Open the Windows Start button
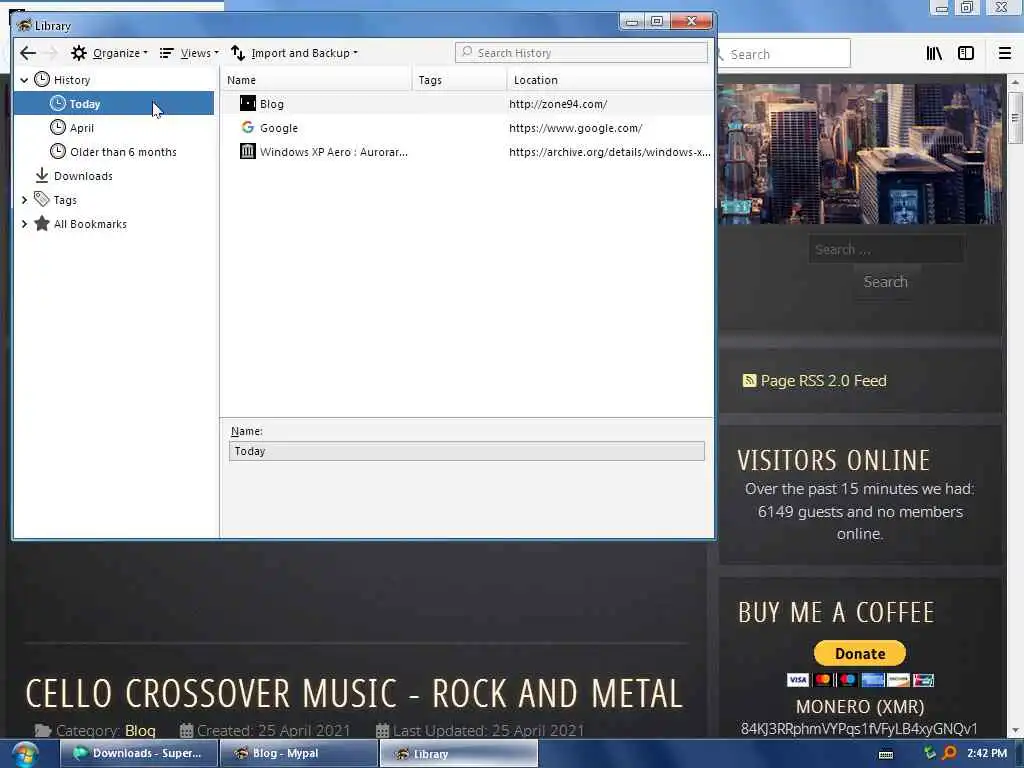Viewport: 1024px width, 768px height. coord(25,754)
